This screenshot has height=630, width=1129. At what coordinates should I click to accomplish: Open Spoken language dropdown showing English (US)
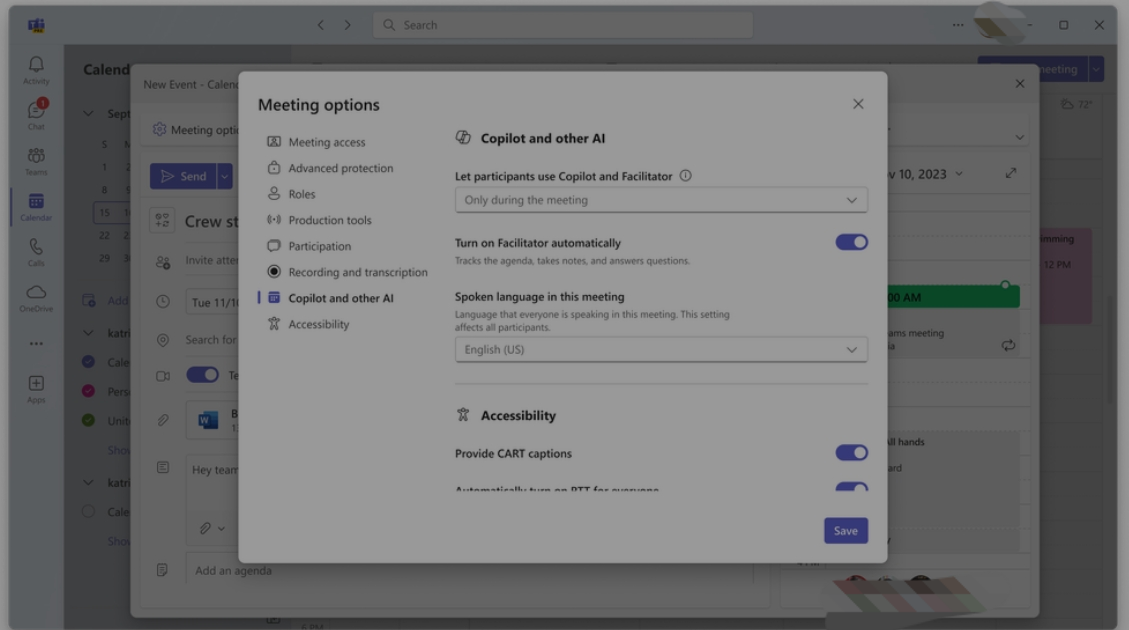(x=661, y=350)
